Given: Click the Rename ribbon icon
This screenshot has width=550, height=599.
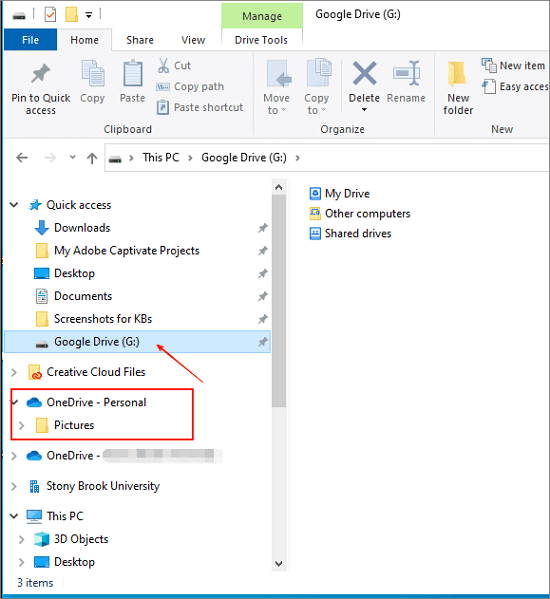Looking at the screenshot, I should [406, 73].
